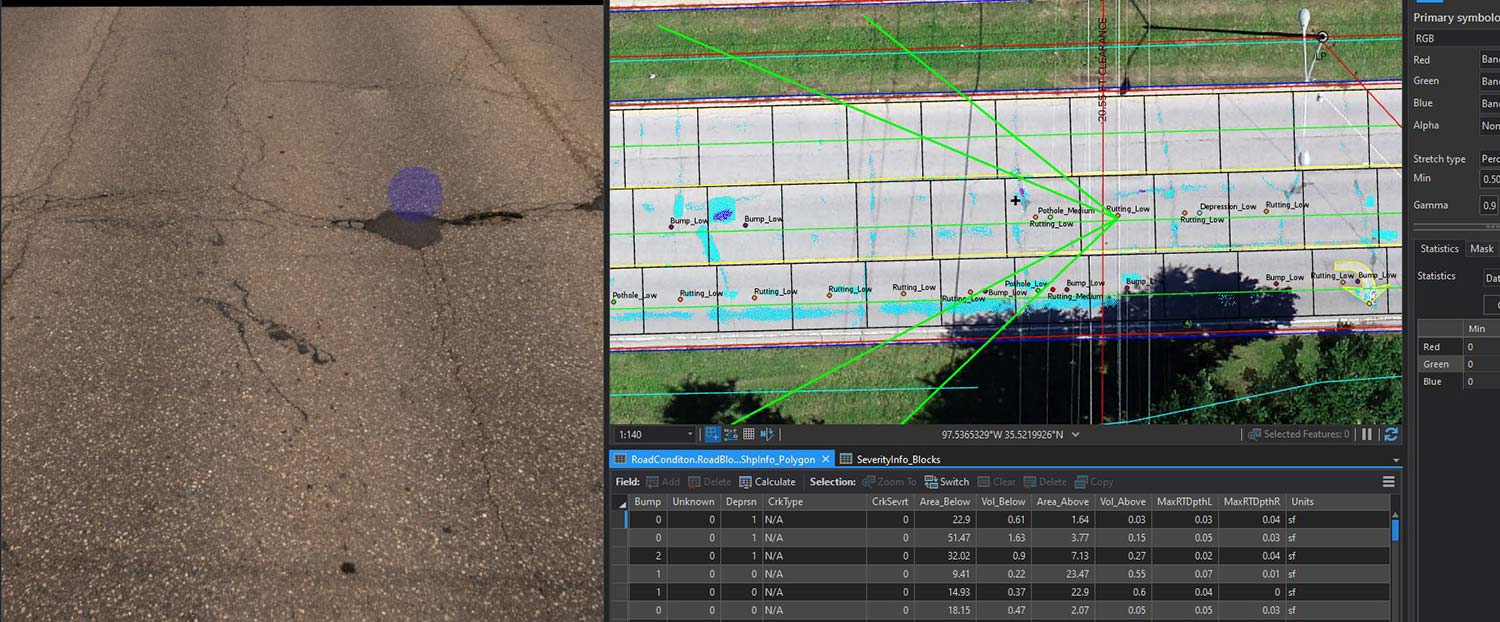This screenshot has width=1500, height=622.
Task: Click the CrkType column header
Action: click(x=785, y=502)
